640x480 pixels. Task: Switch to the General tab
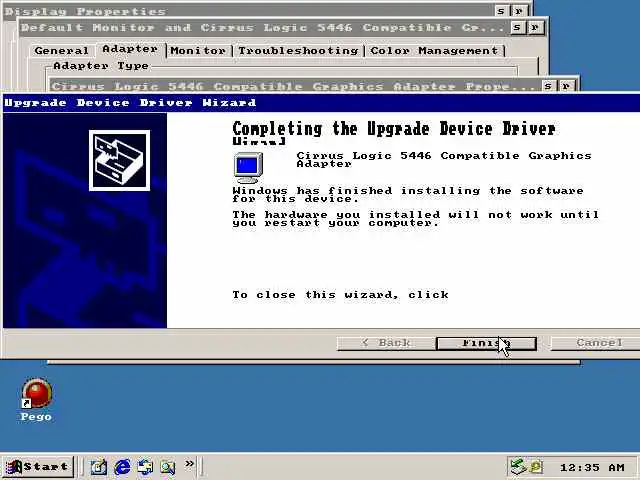point(62,51)
